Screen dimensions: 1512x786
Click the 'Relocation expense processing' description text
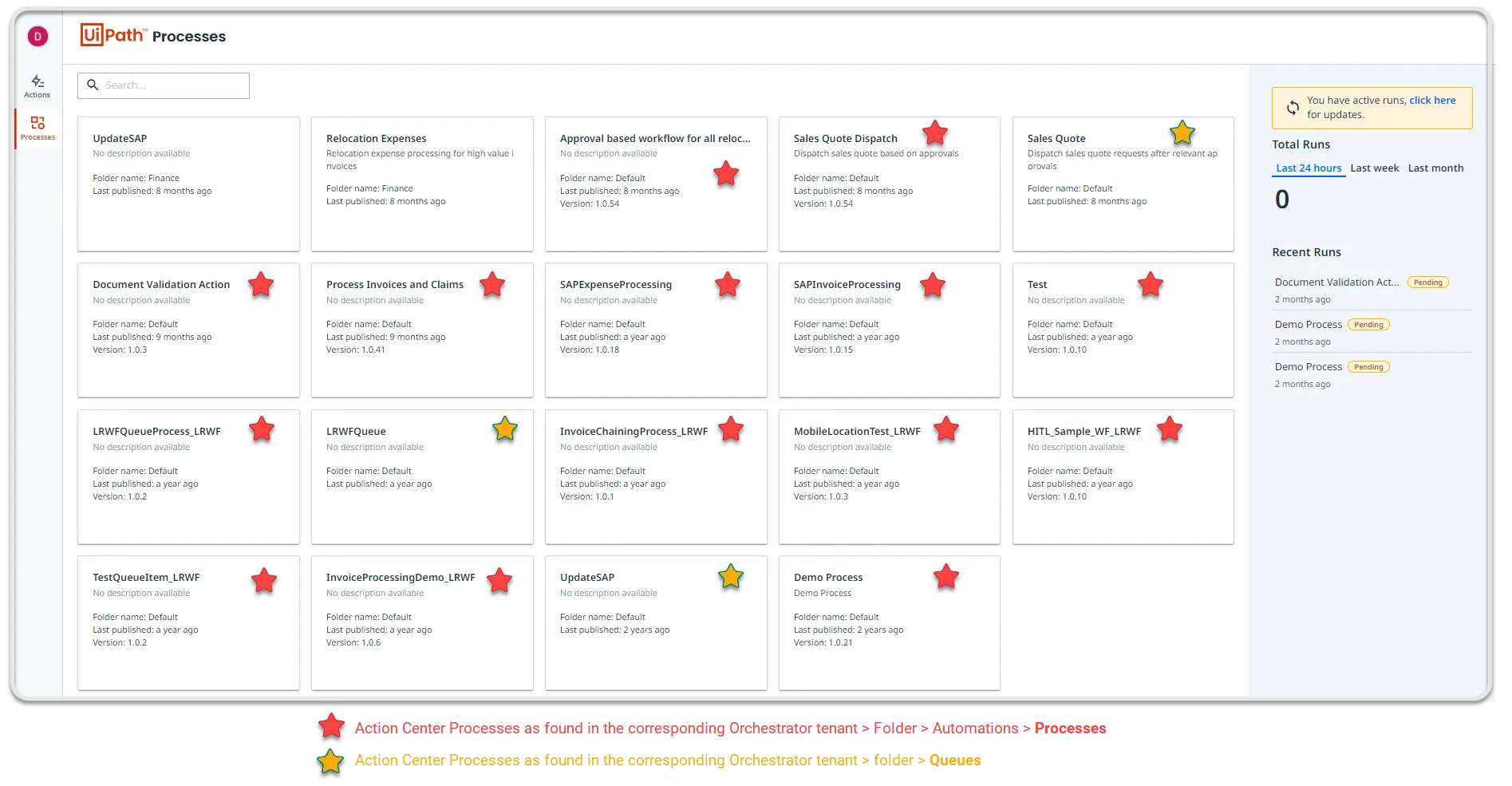click(420, 160)
